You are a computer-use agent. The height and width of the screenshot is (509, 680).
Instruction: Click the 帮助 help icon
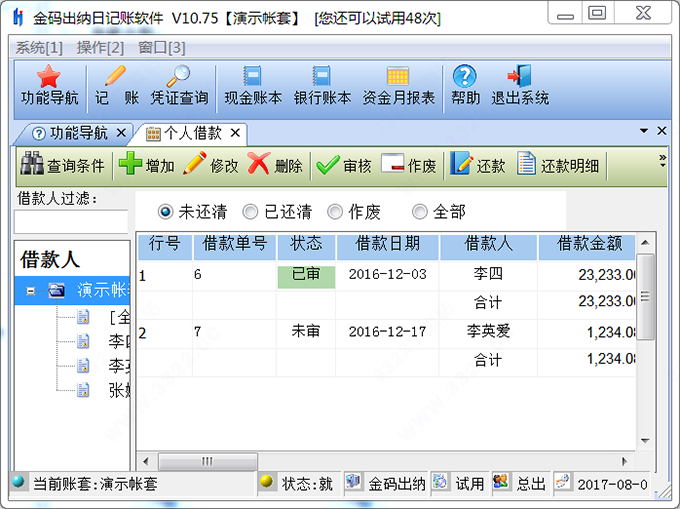pos(464,86)
